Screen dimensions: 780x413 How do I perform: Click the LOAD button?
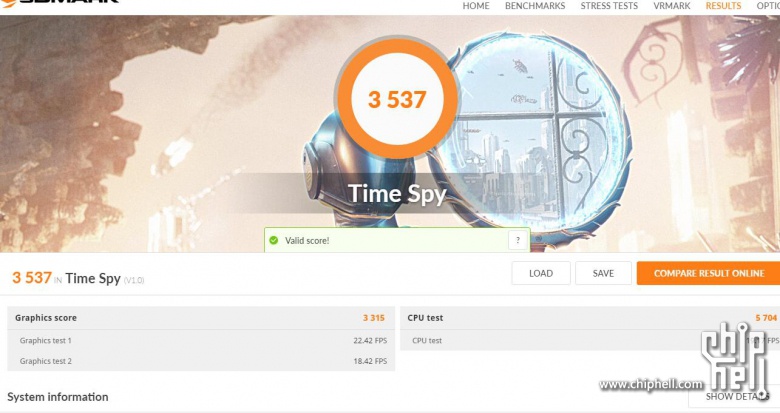coord(541,273)
